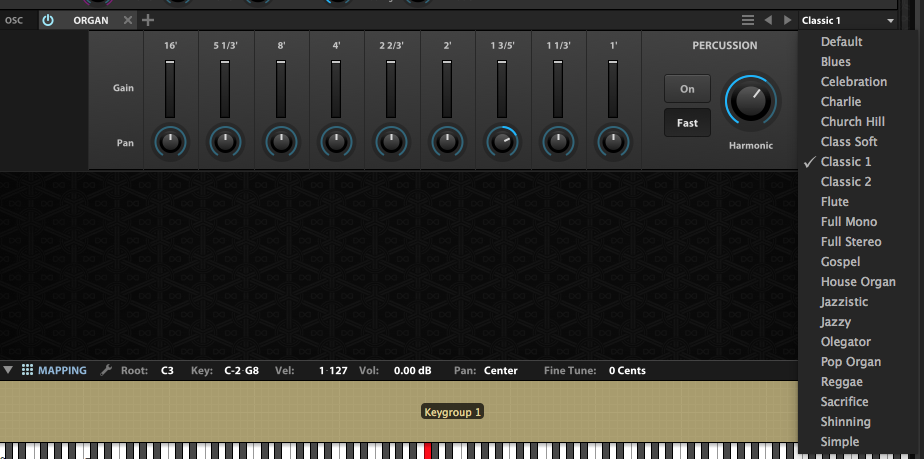This screenshot has width=924, height=459.
Task: Click the 2' pan knob
Action: [x=447, y=143]
